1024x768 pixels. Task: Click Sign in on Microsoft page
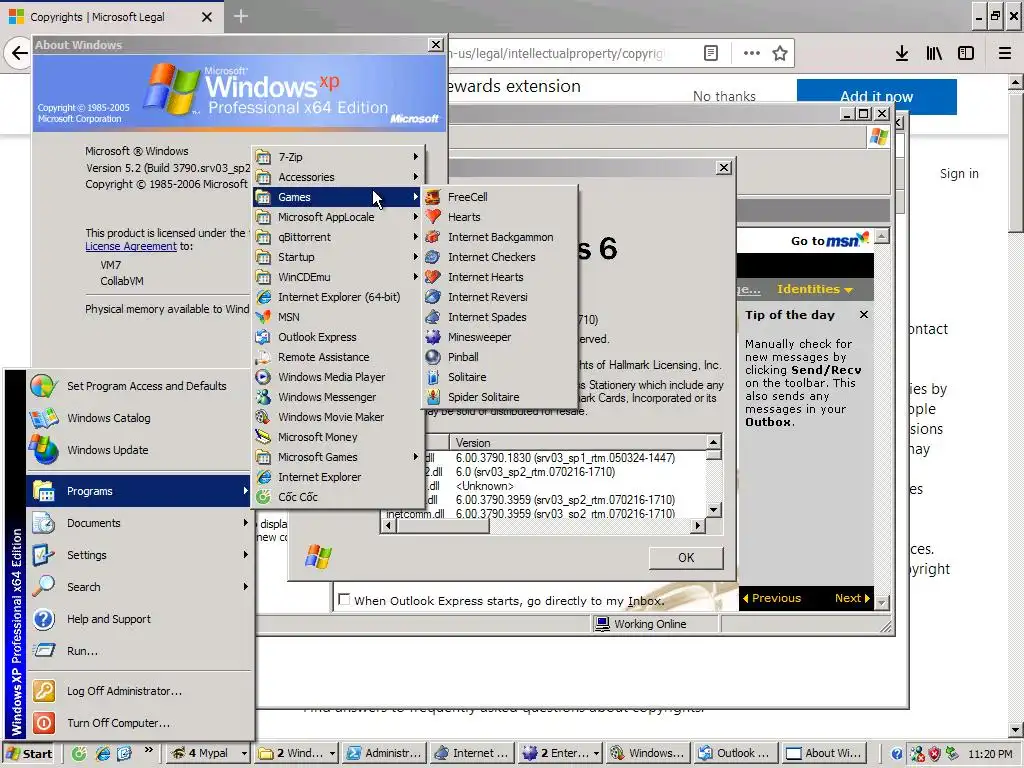(x=959, y=174)
